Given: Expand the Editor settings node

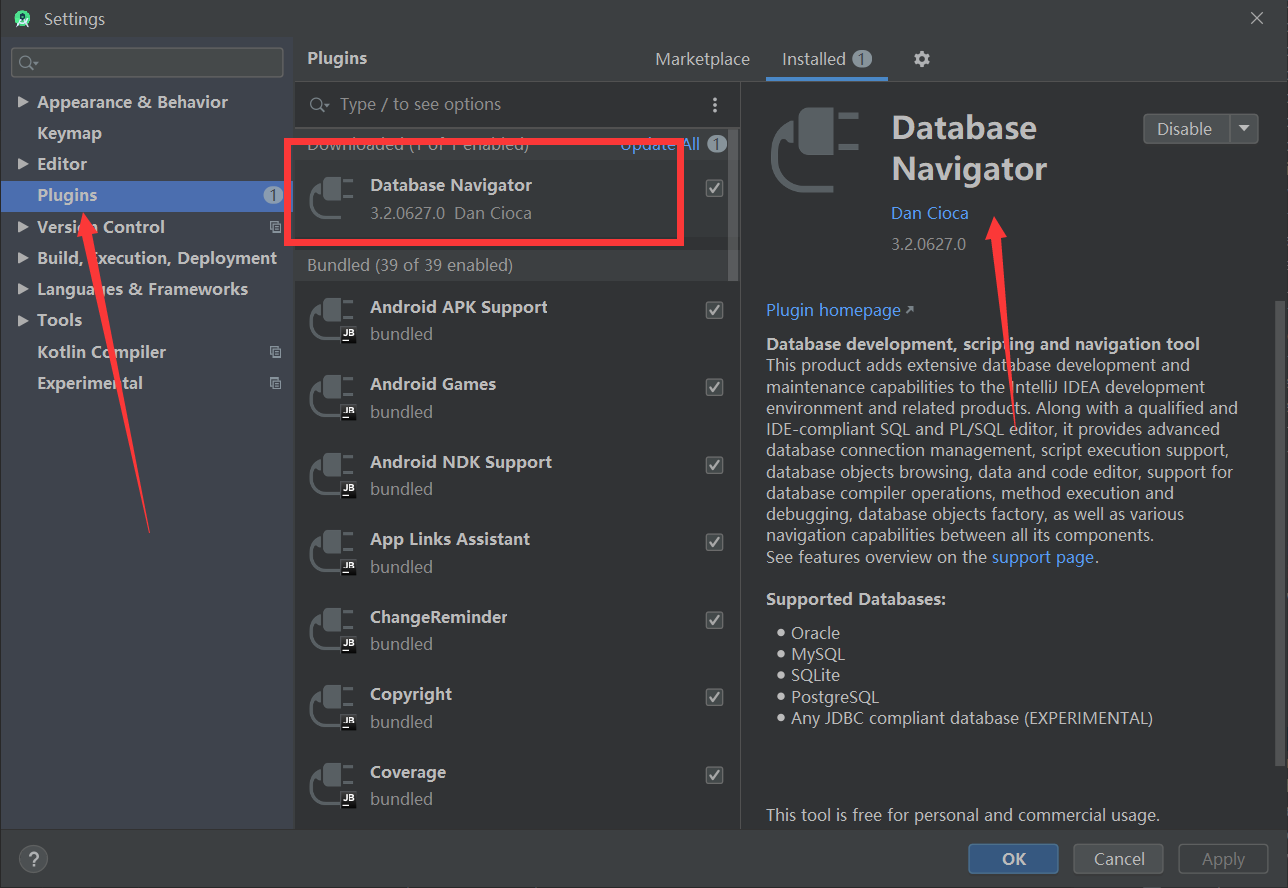Looking at the screenshot, I should pyautogui.click(x=23, y=164).
